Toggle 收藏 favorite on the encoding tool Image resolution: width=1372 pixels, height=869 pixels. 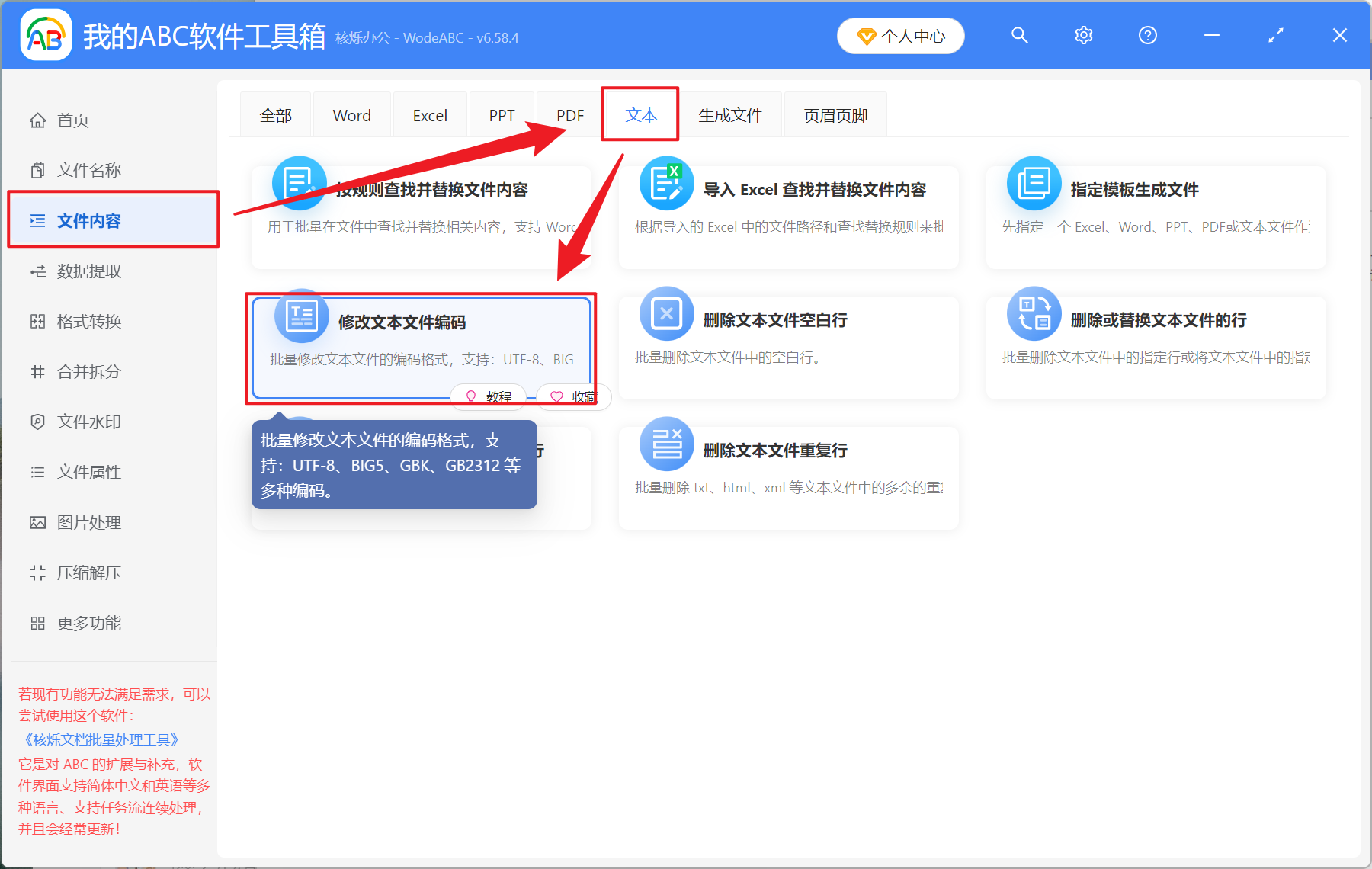pyautogui.click(x=572, y=396)
